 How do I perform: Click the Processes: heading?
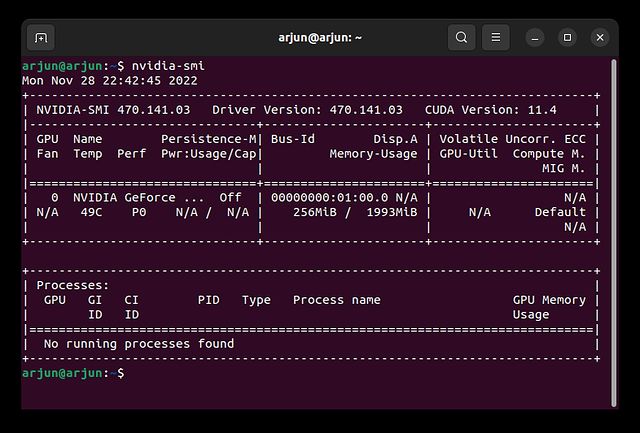(73, 285)
